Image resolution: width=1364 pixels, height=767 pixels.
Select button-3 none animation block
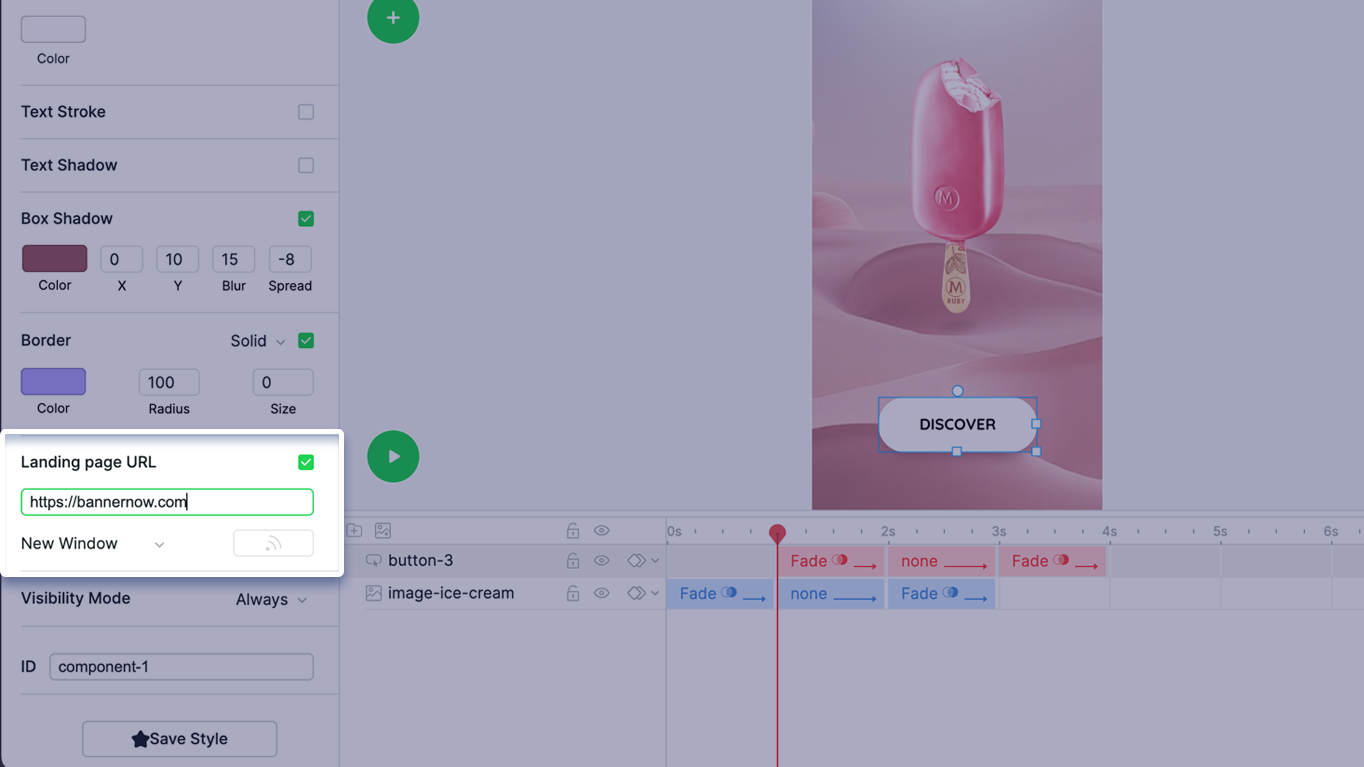tap(941, 561)
